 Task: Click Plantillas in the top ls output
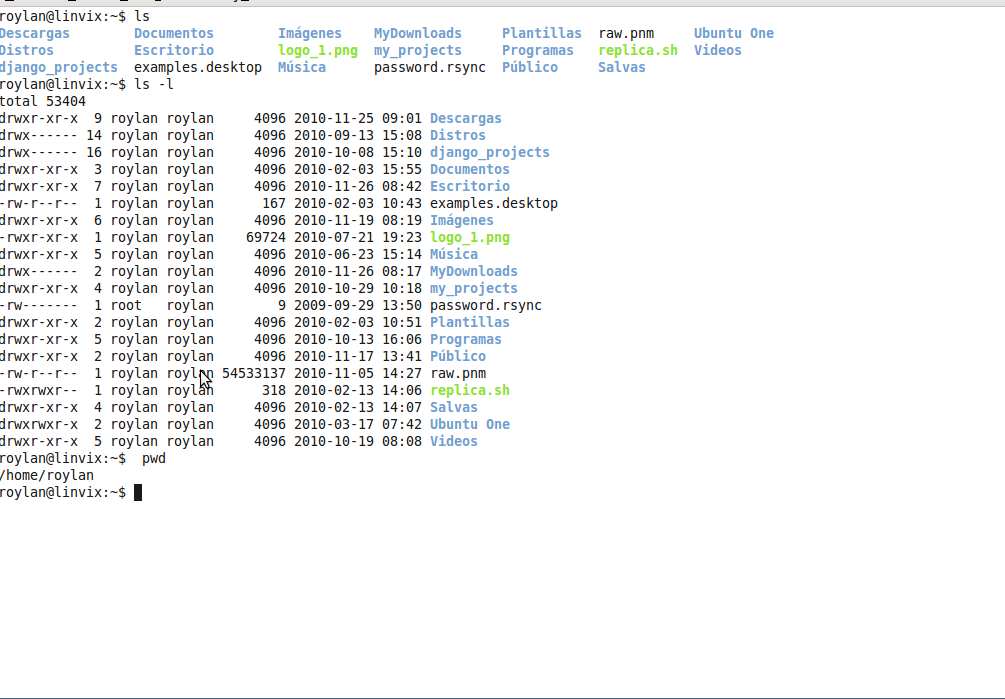[x=541, y=33]
